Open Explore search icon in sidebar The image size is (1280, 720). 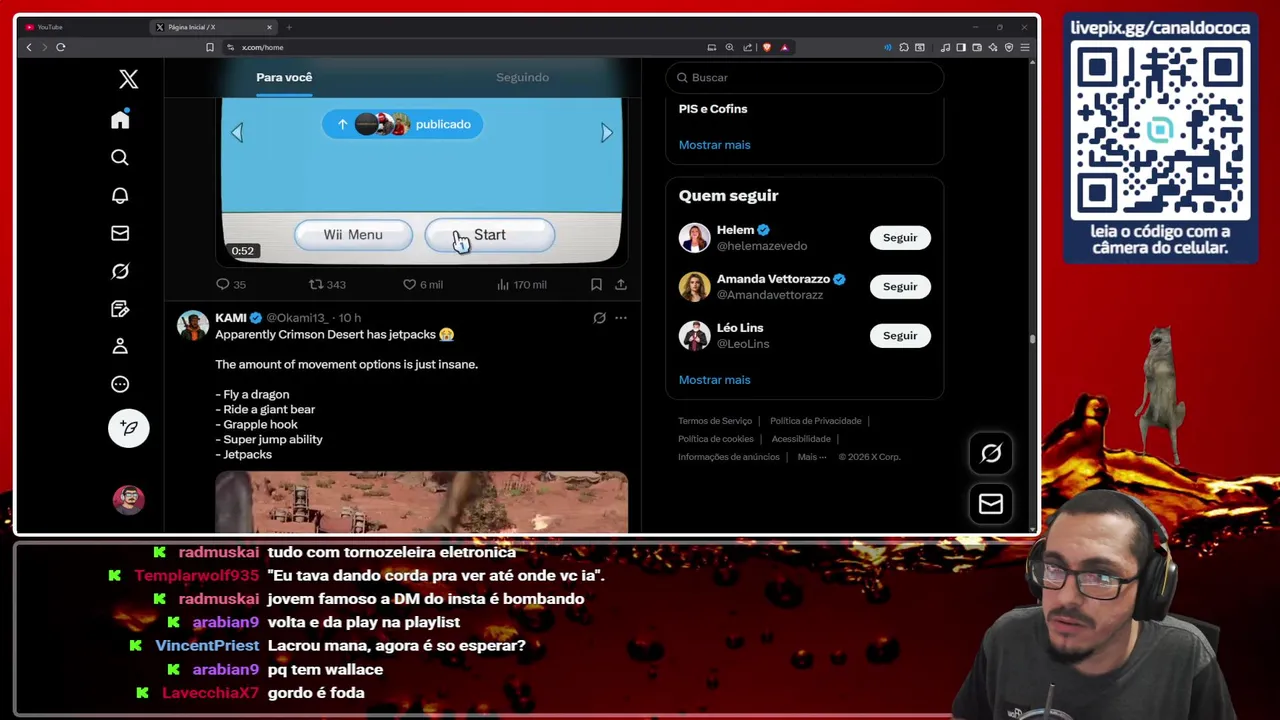pyautogui.click(x=120, y=157)
